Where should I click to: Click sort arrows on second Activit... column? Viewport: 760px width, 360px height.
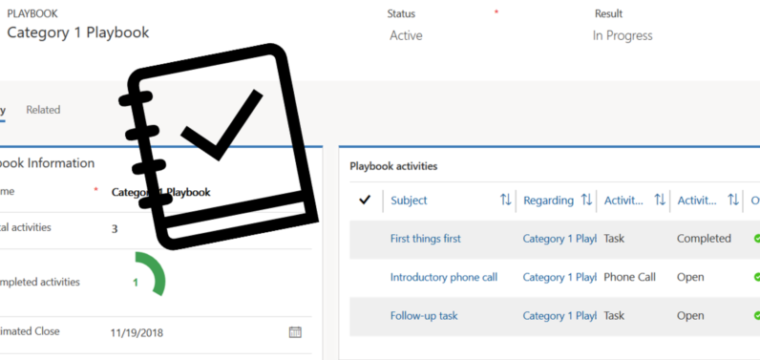(x=733, y=200)
